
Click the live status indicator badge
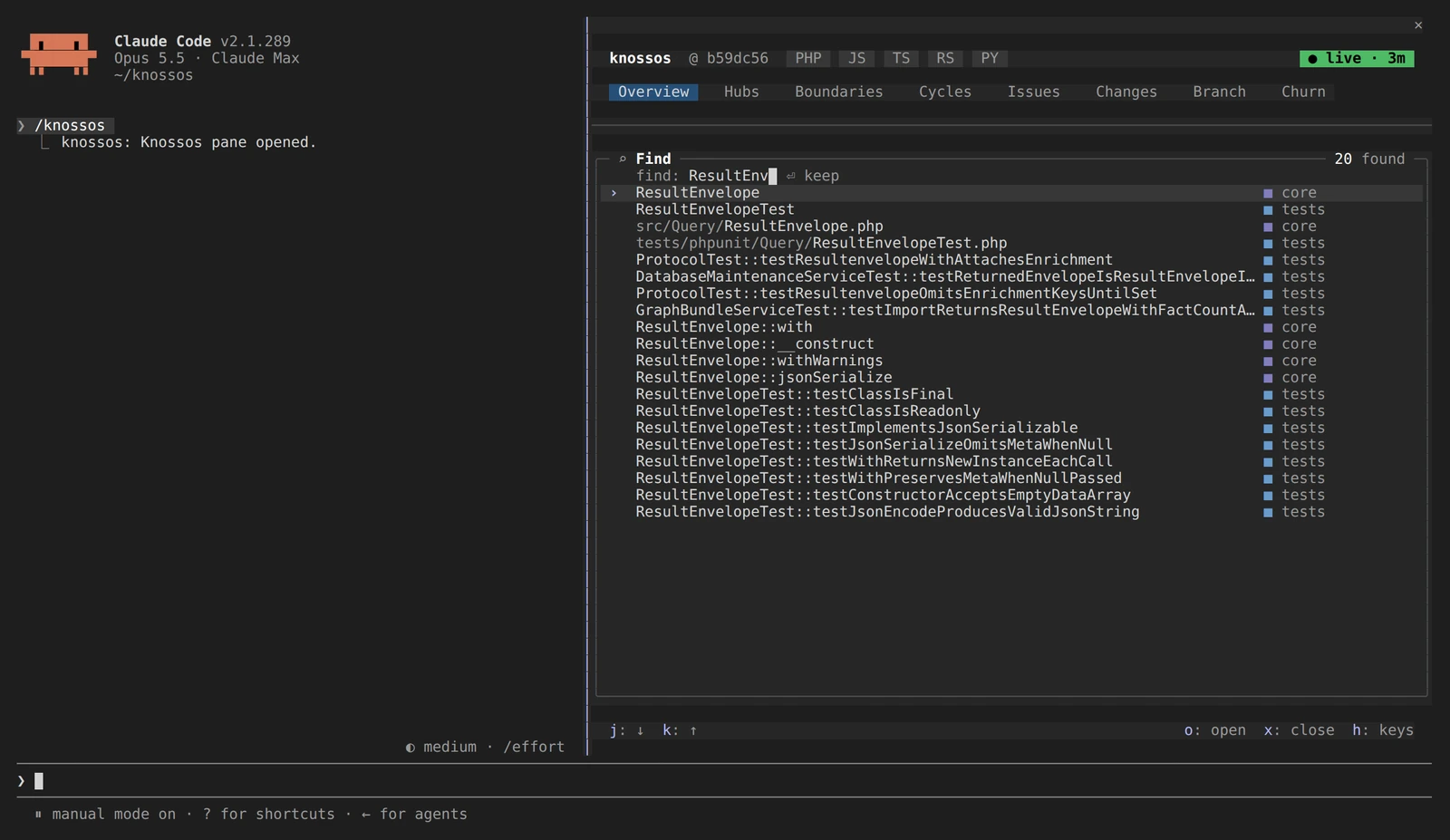click(x=1357, y=58)
